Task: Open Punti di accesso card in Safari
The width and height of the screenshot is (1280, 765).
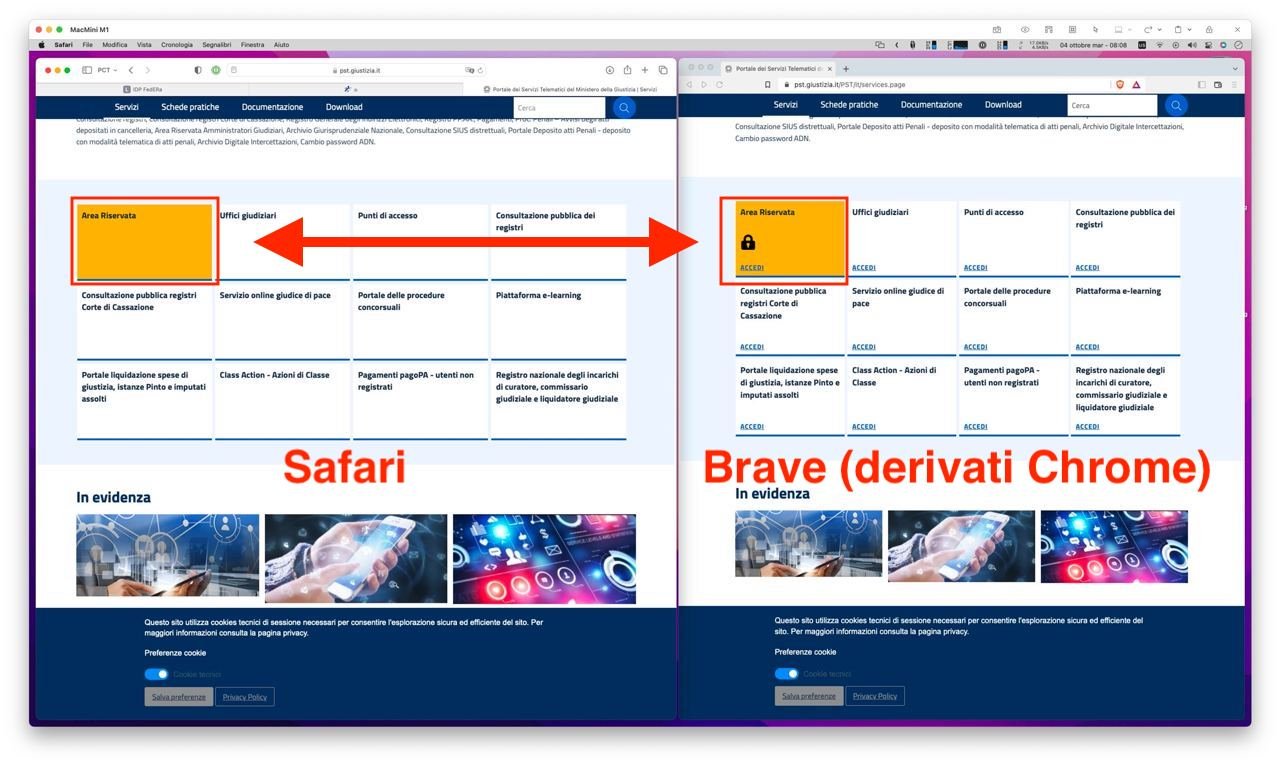Action: pos(420,241)
